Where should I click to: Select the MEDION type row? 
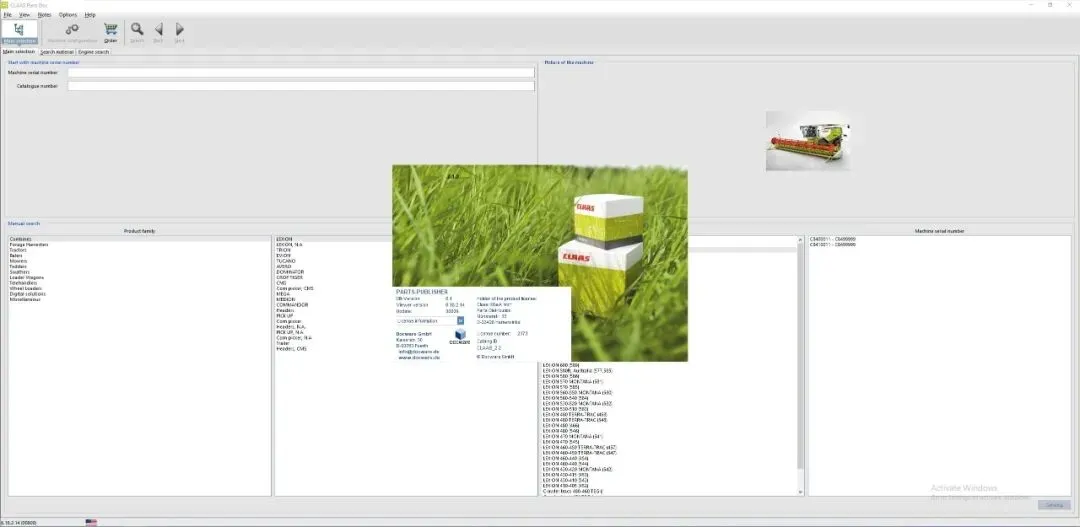coord(334,300)
